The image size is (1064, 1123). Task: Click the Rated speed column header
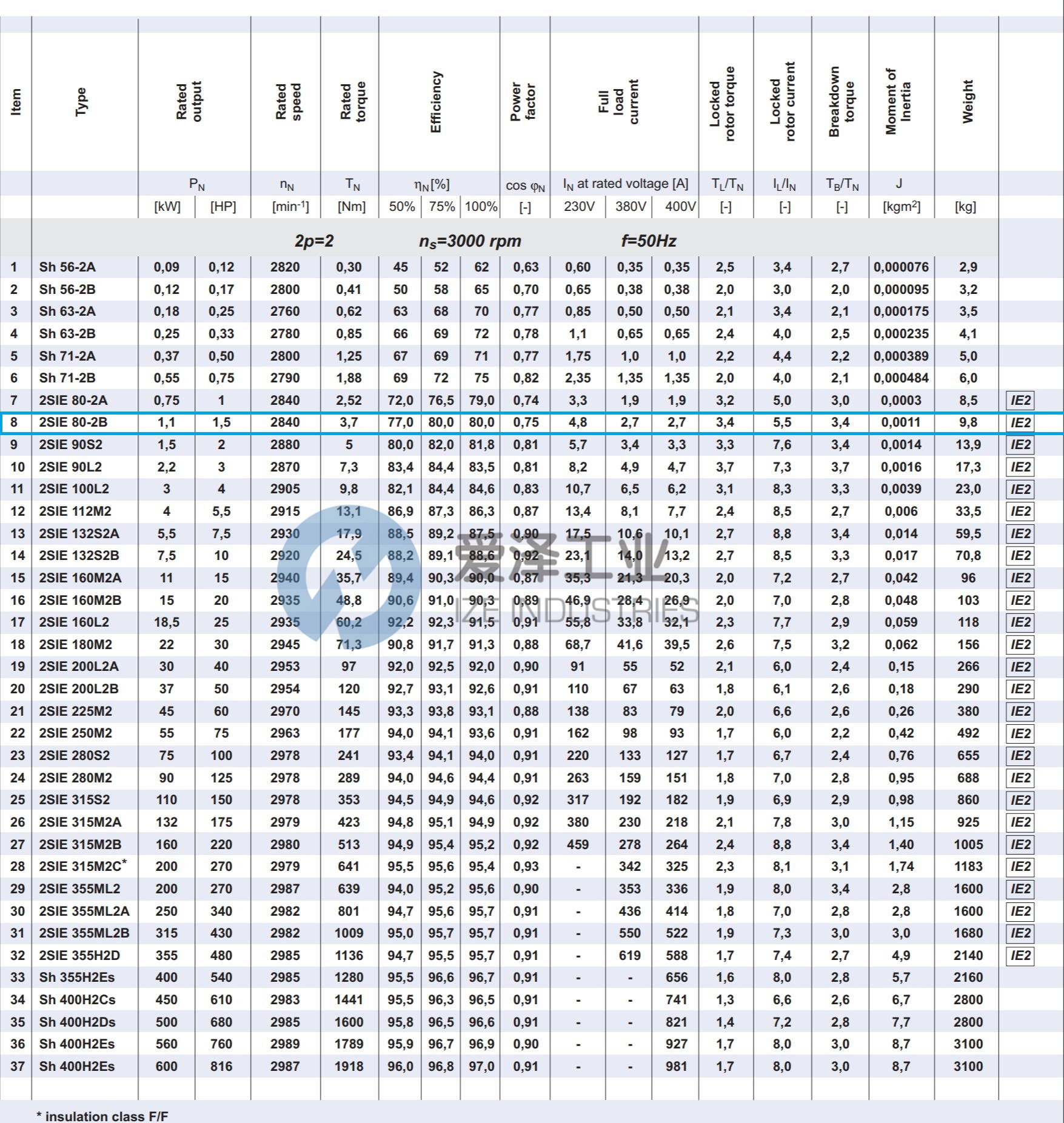pos(287,102)
